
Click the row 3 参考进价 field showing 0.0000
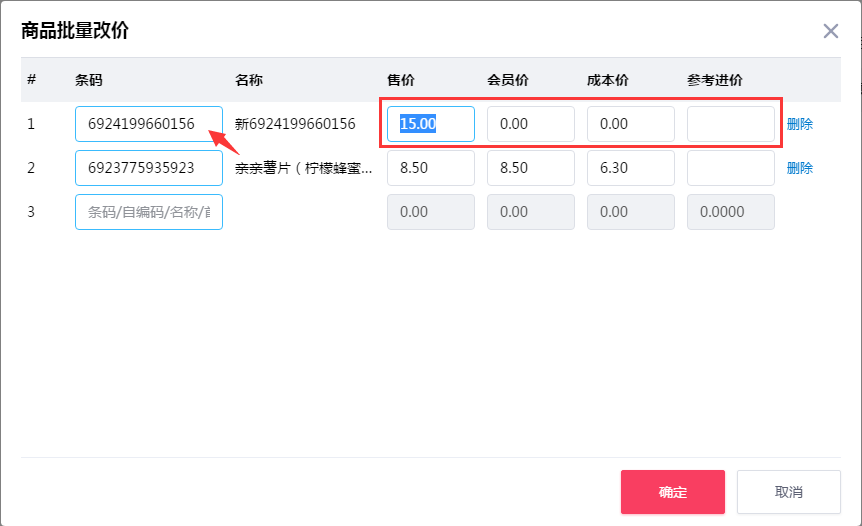click(x=730, y=212)
